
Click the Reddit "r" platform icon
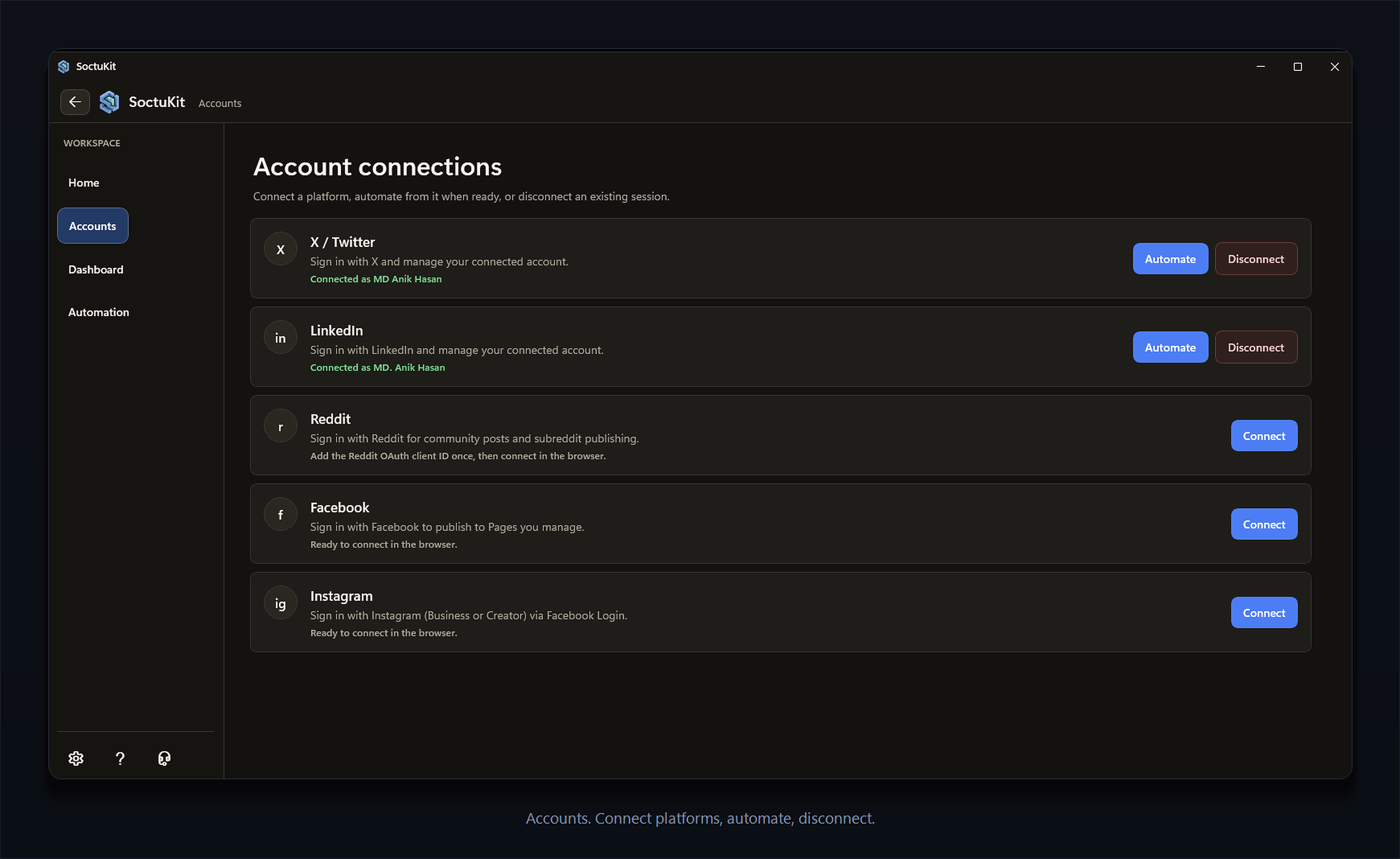point(280,425)
